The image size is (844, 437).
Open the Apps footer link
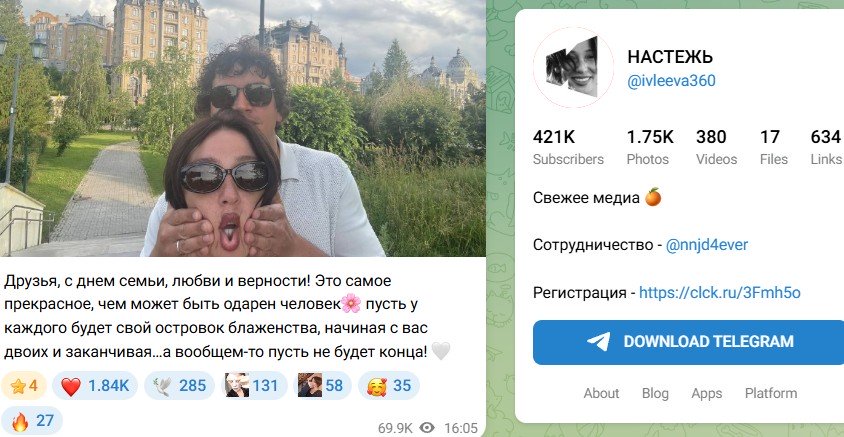(x=707, y=393)
